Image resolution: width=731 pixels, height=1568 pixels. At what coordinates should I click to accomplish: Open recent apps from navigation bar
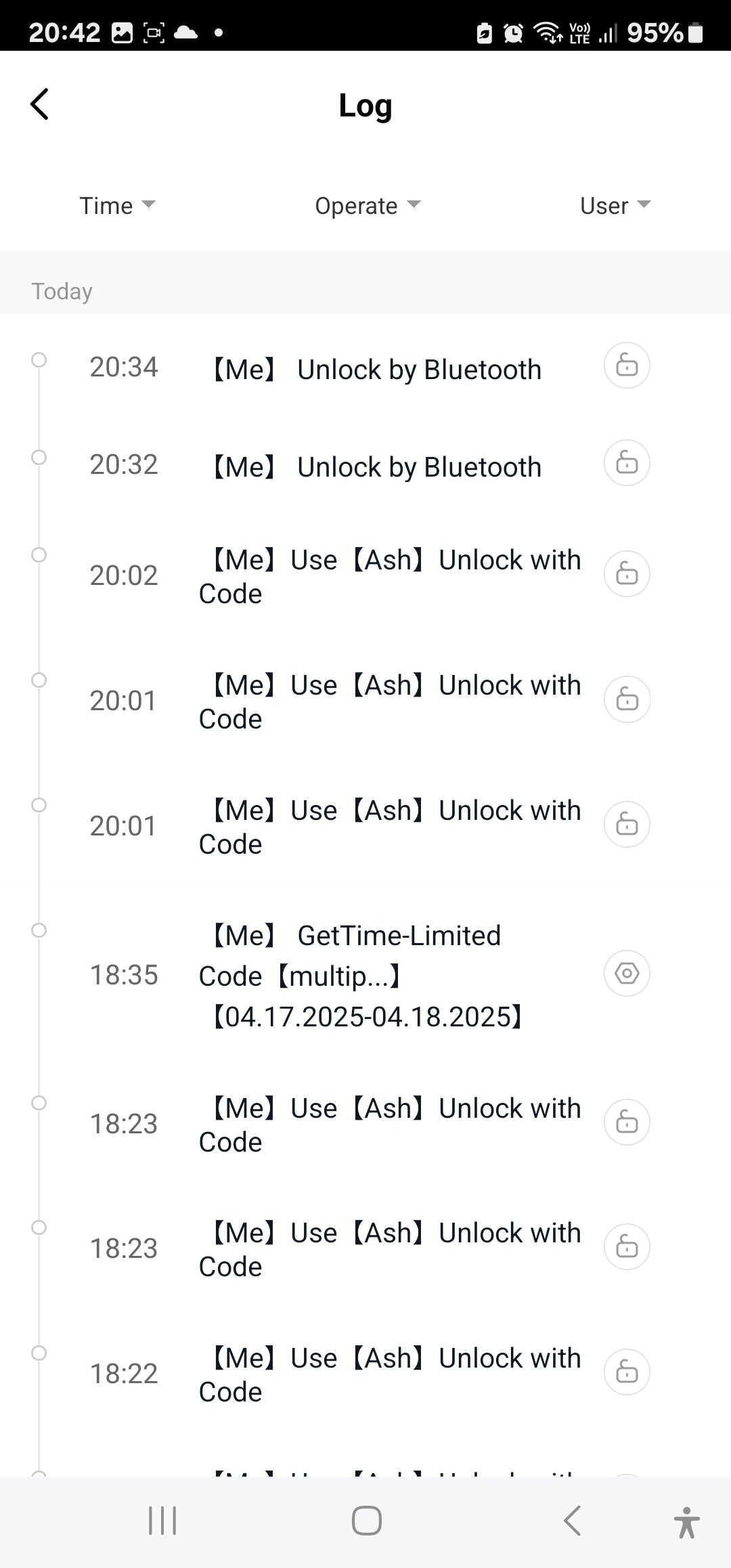pos(162,1521)
